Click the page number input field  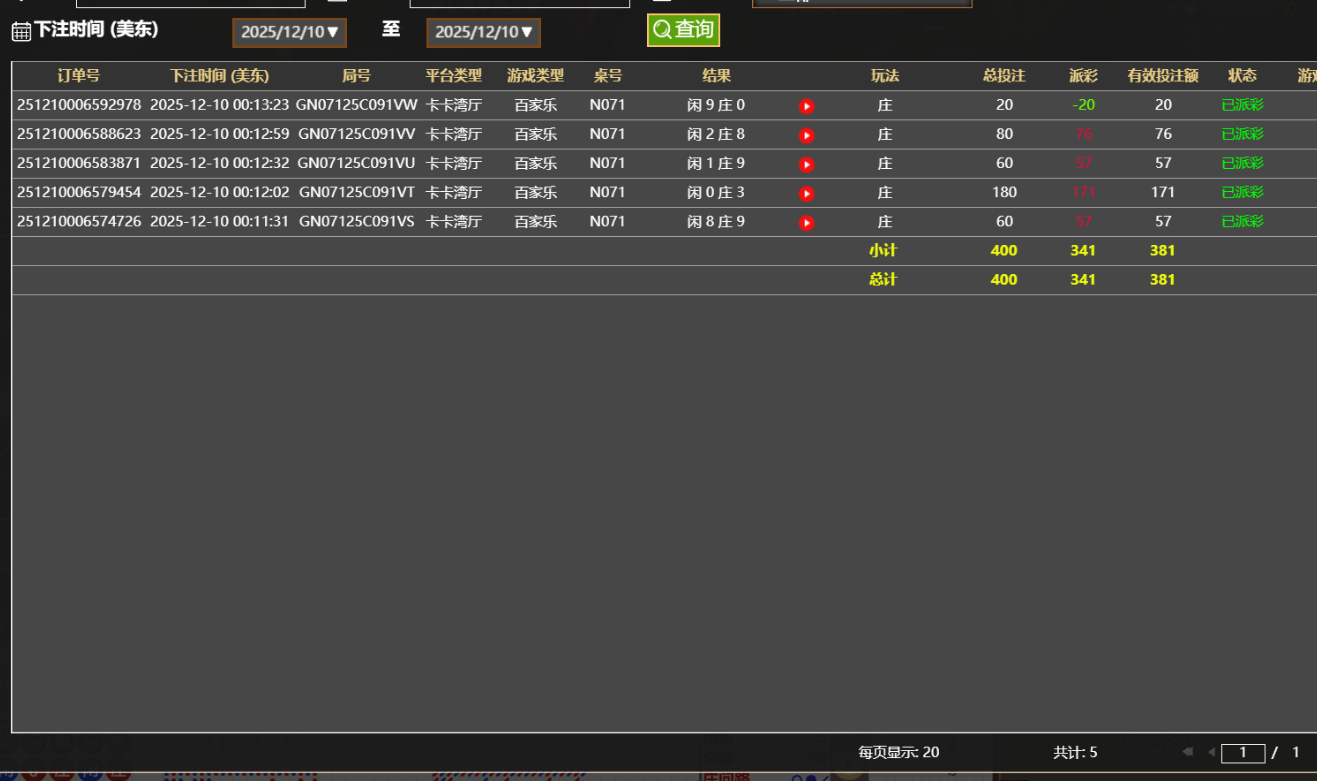click(1243, 753)
